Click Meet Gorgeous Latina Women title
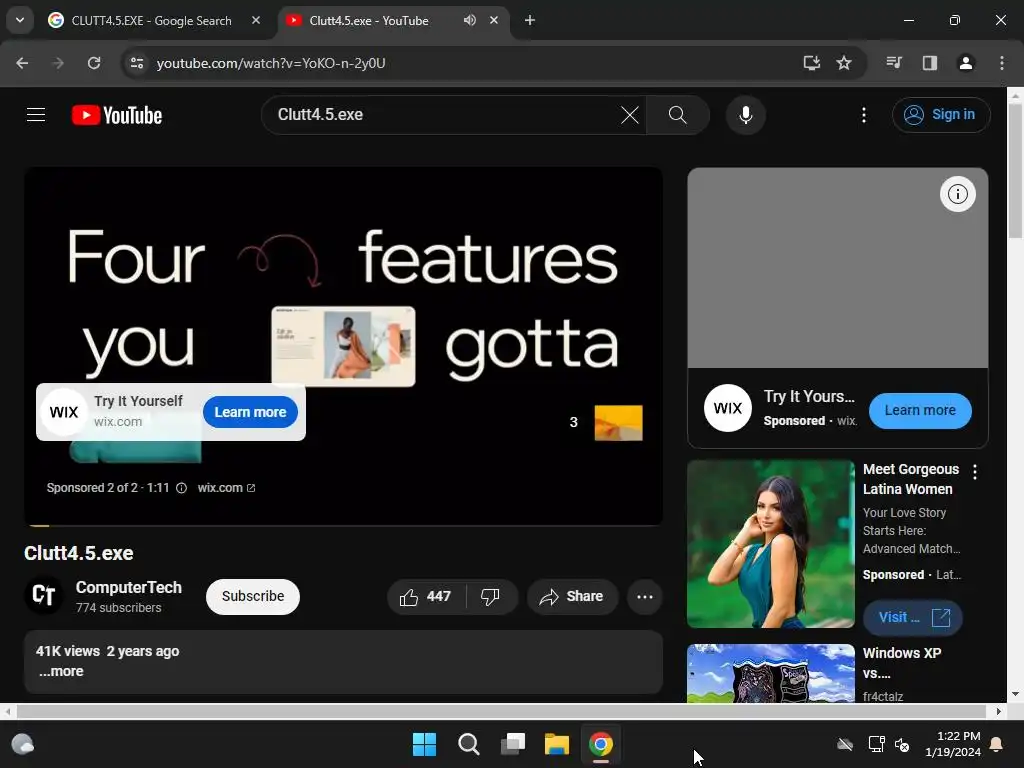This screenshot has height=768, width=1024. (911, 479)
